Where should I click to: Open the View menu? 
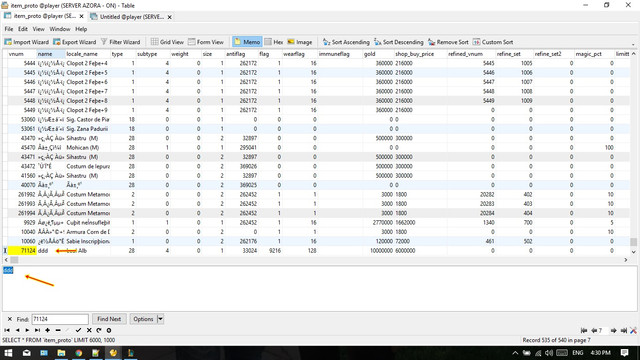[x=38, y=29]
